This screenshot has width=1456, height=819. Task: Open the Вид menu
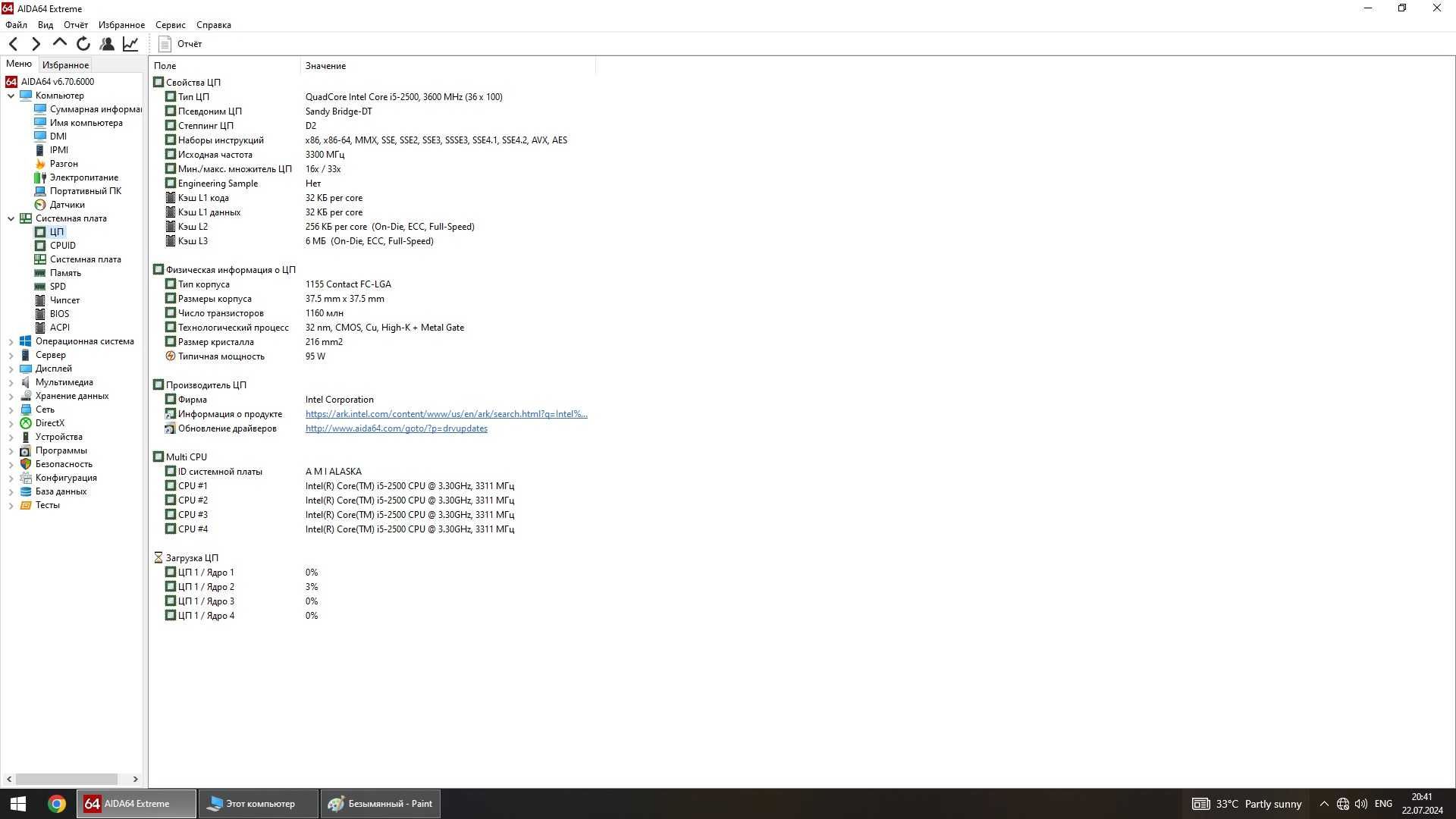point(45,25)
